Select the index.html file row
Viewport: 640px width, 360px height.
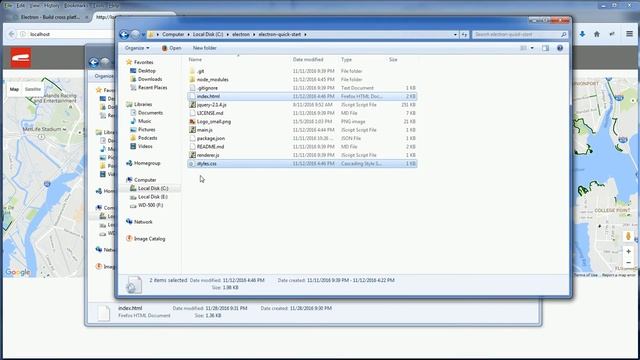pyautogui.click(x=302, y=96)
